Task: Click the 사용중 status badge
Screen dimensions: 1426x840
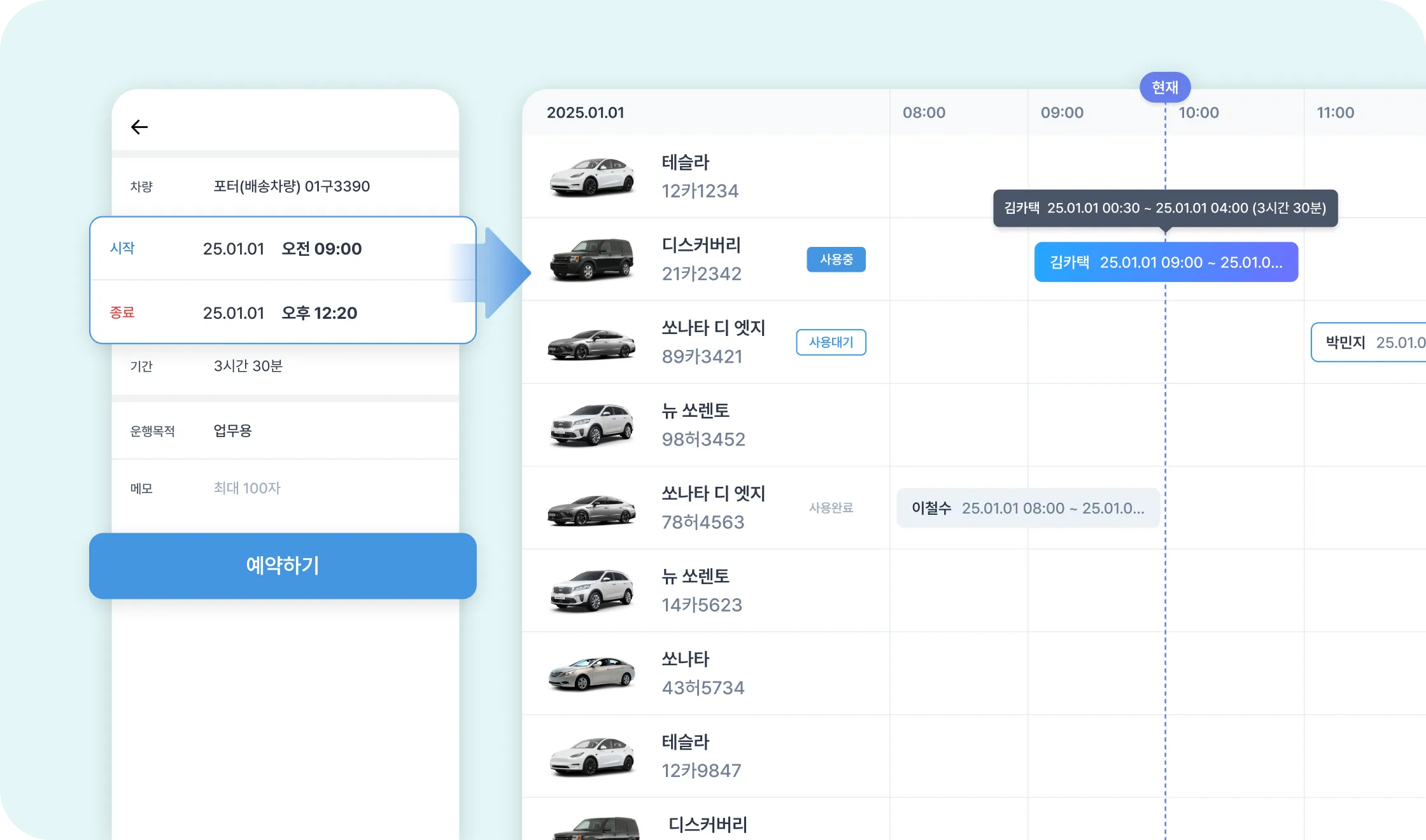Action: coord(836,259)
